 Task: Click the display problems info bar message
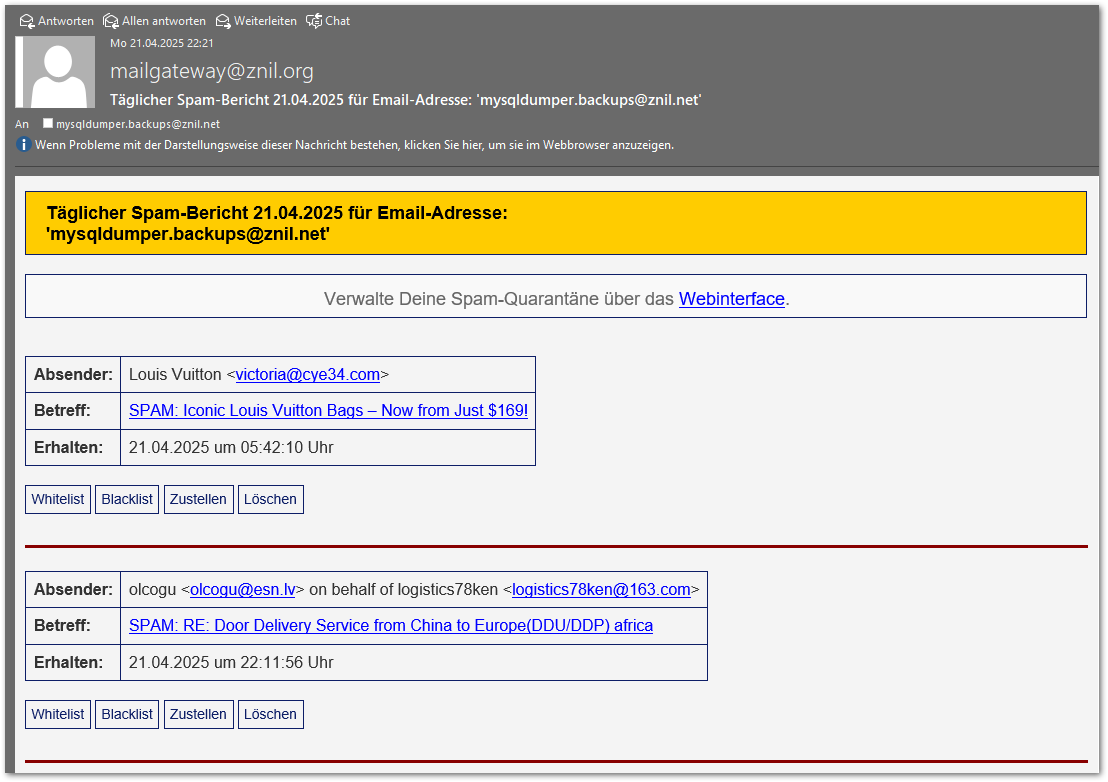tap(354, 145)
